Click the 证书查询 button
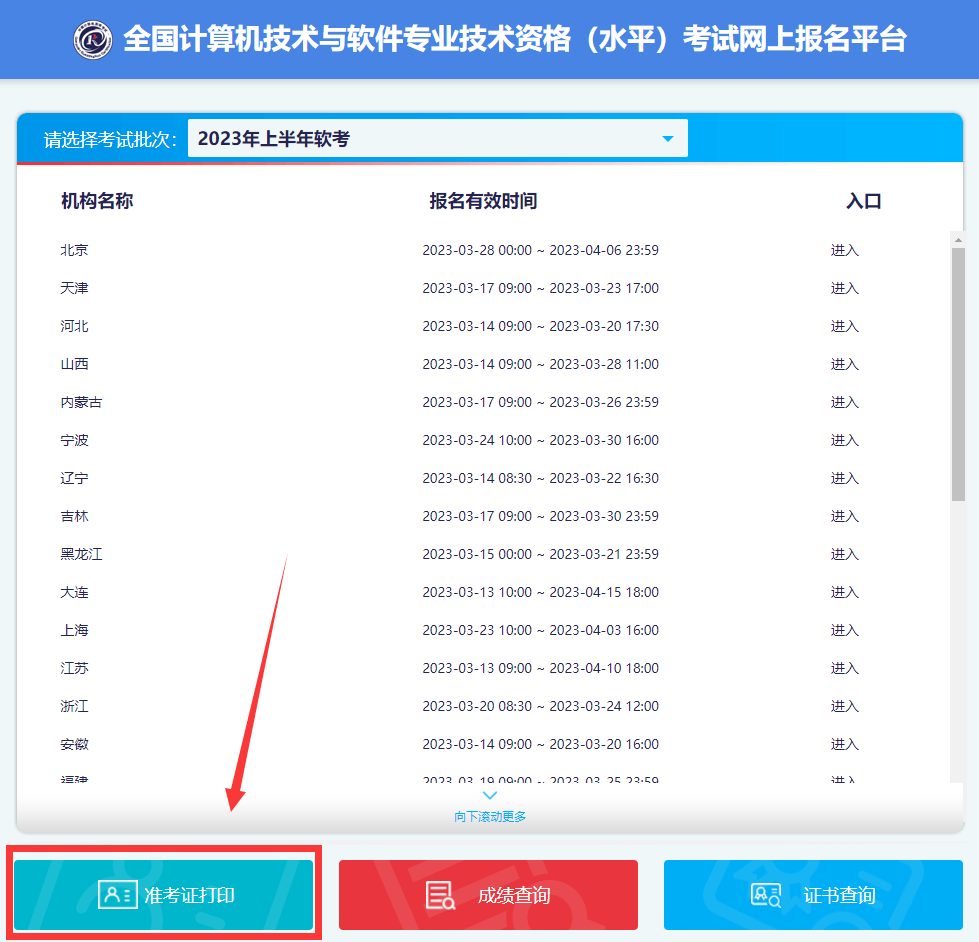Screen dimensions: 979x942 [x=812, y=895]
